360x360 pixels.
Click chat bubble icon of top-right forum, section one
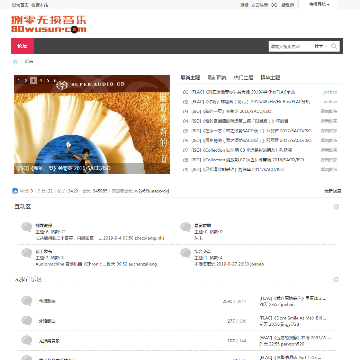pyautogui.click(x=186, y=227)
